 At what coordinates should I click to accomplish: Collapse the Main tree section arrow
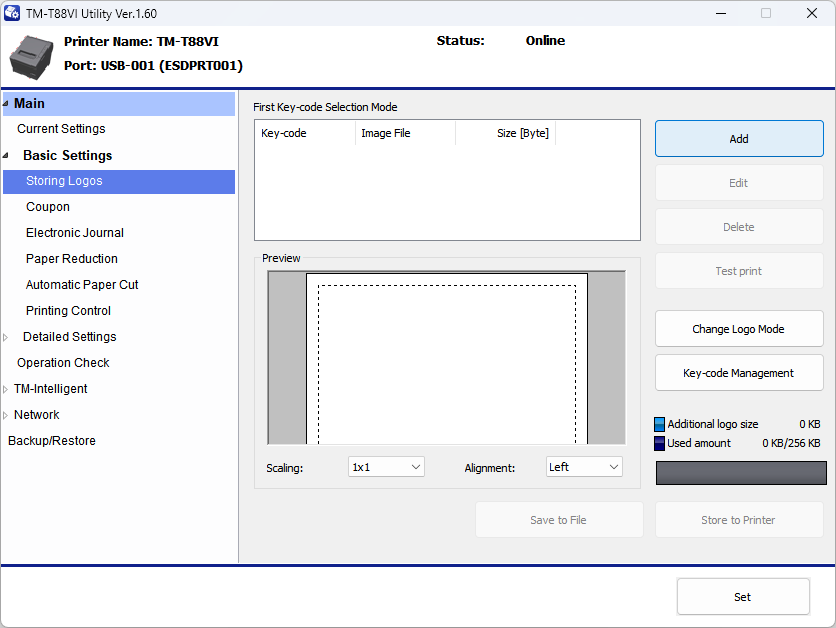point(6,103)
